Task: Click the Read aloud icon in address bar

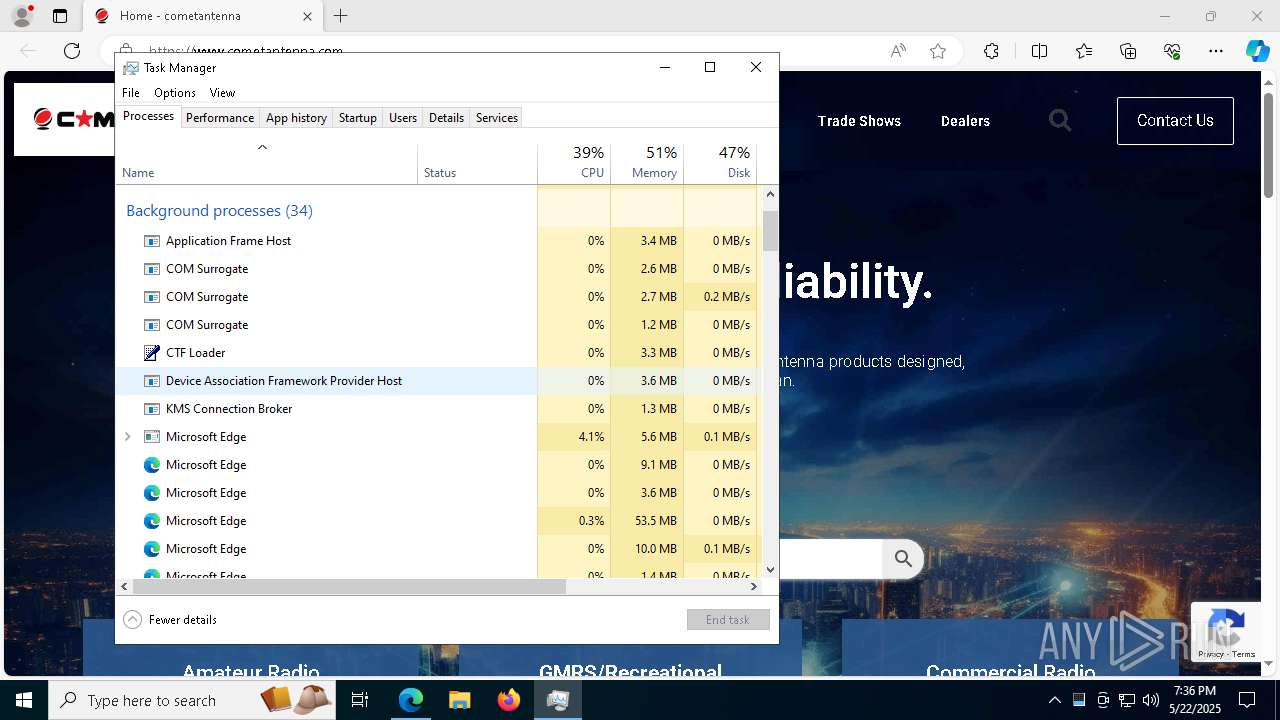Action: [898, 51]
